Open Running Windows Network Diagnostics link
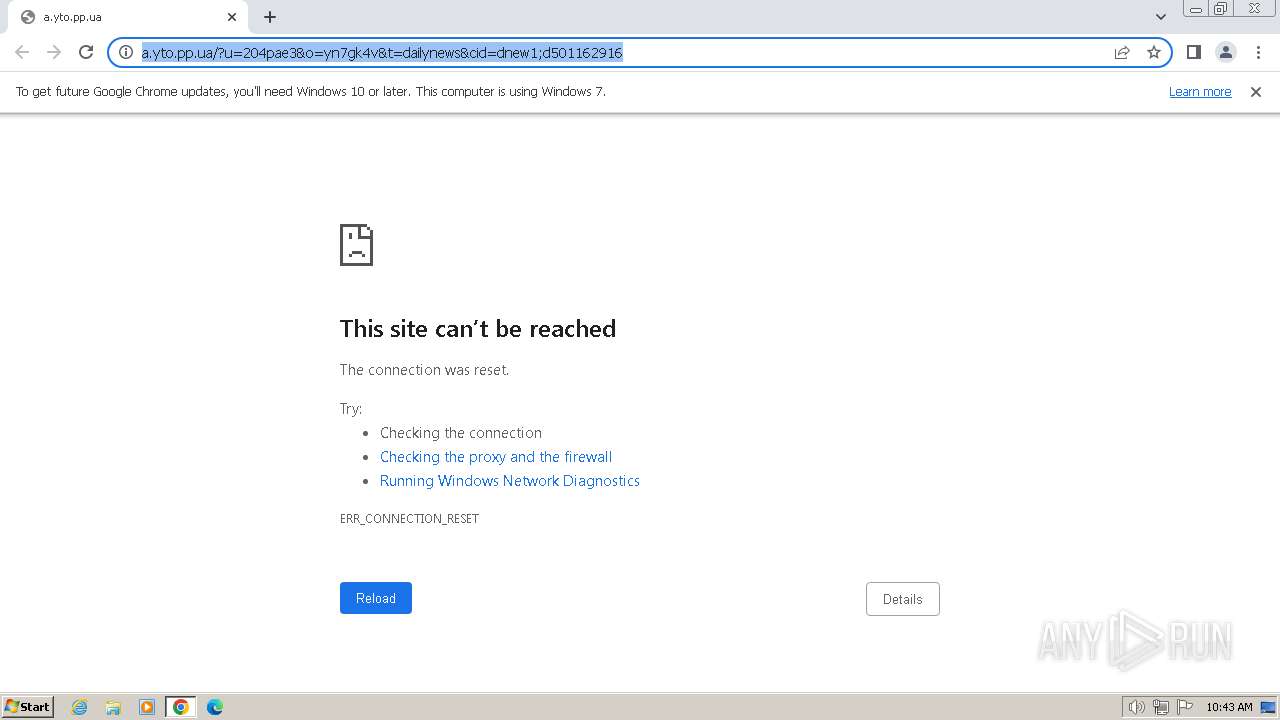This screenshot has width=1280, height=720. point(510,481)
